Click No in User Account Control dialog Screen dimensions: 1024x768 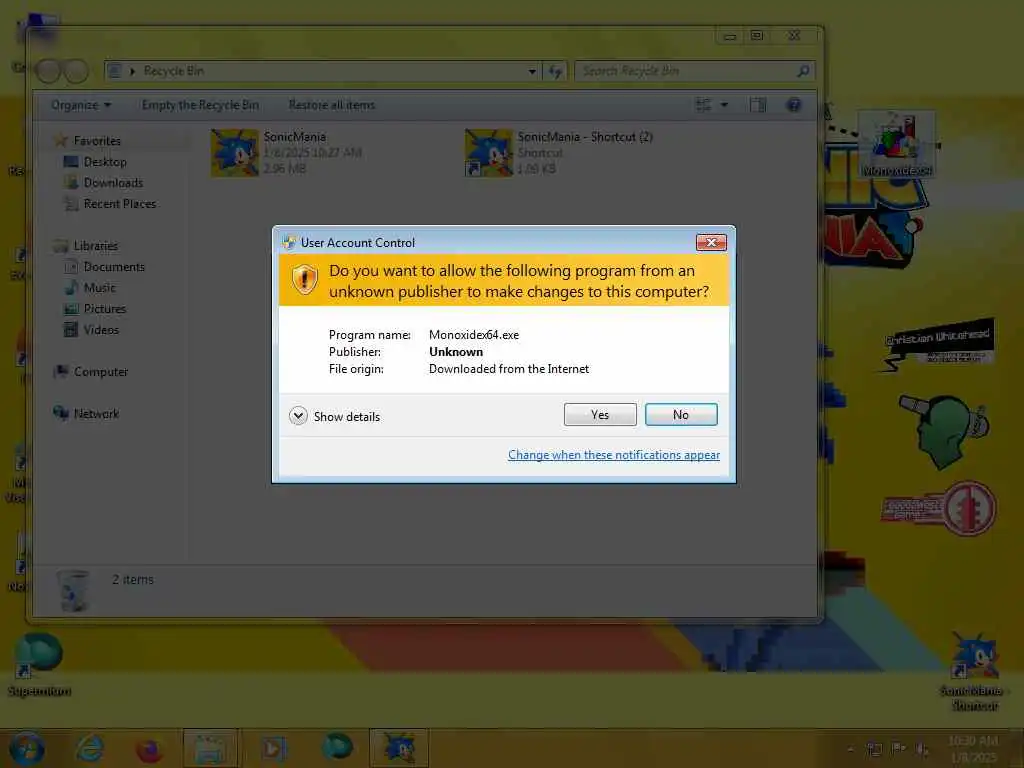point(680,415)
